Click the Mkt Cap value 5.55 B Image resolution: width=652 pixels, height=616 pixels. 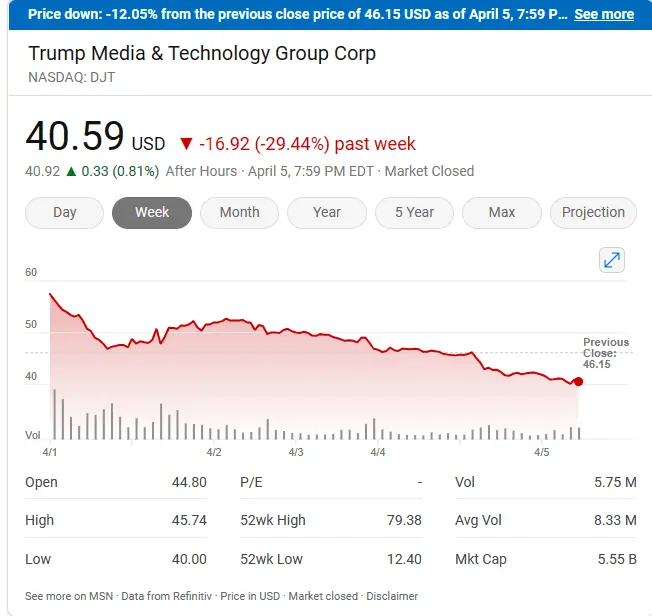pyautogui.click(x=616, y=559)
